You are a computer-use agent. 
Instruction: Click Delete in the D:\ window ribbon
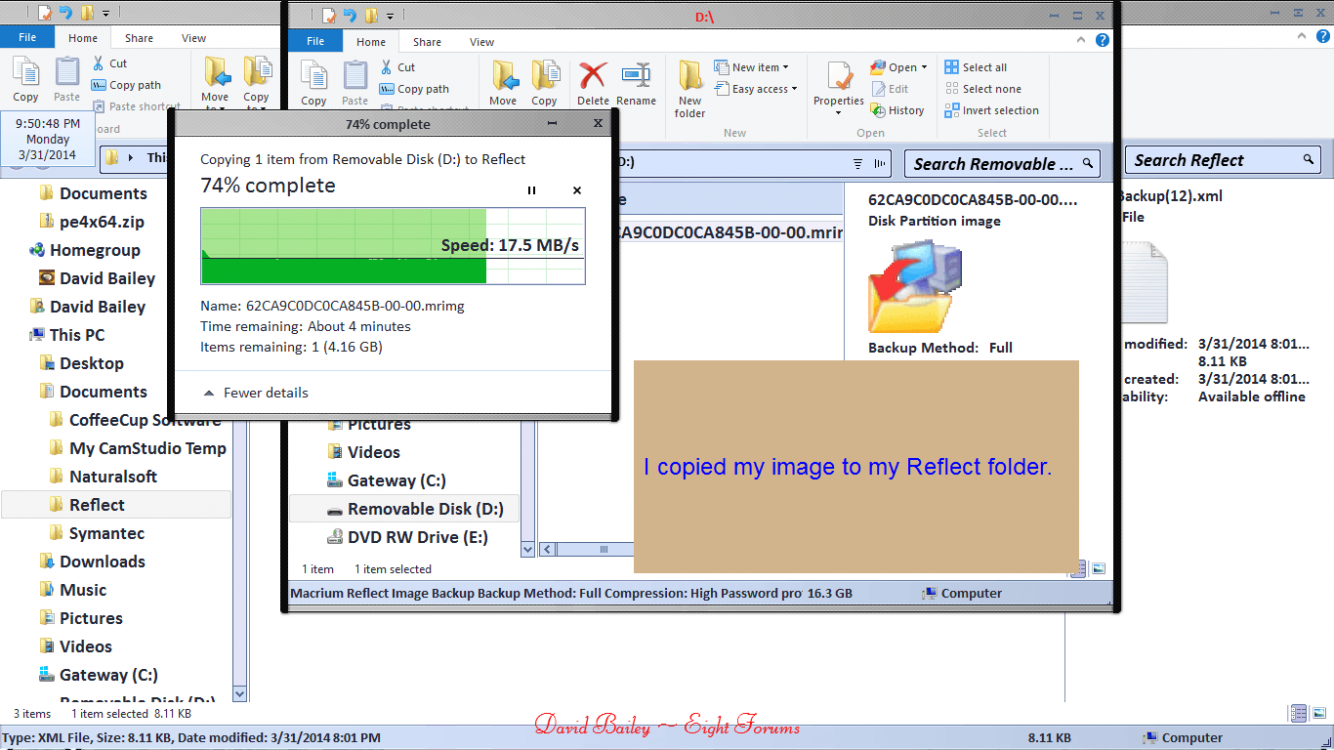[x=593, y=84]
